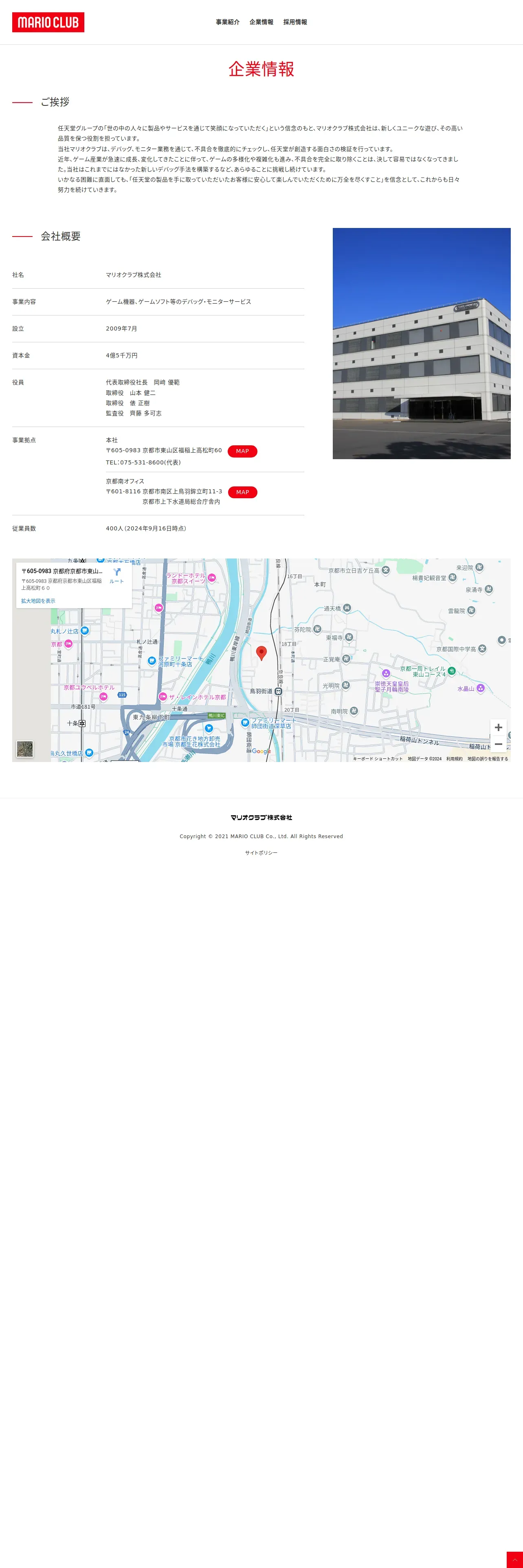The height and width of the screenshot is (1568, 523).
Task: Click the 雲龍院 temple icon
Action: 471,610
